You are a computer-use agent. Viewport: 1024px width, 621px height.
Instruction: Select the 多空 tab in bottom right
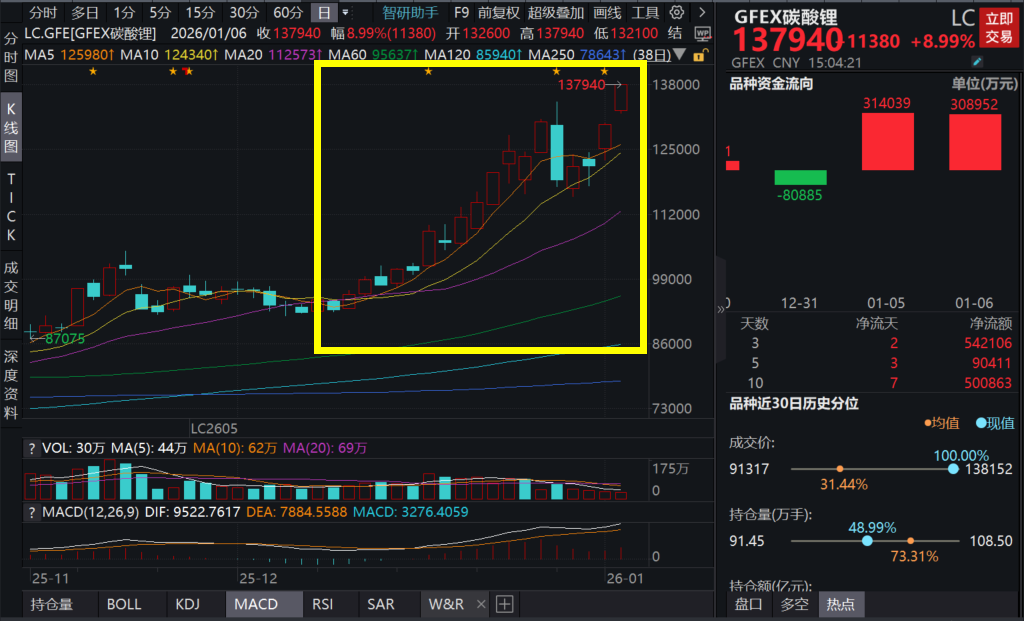[x=794, y=604]
